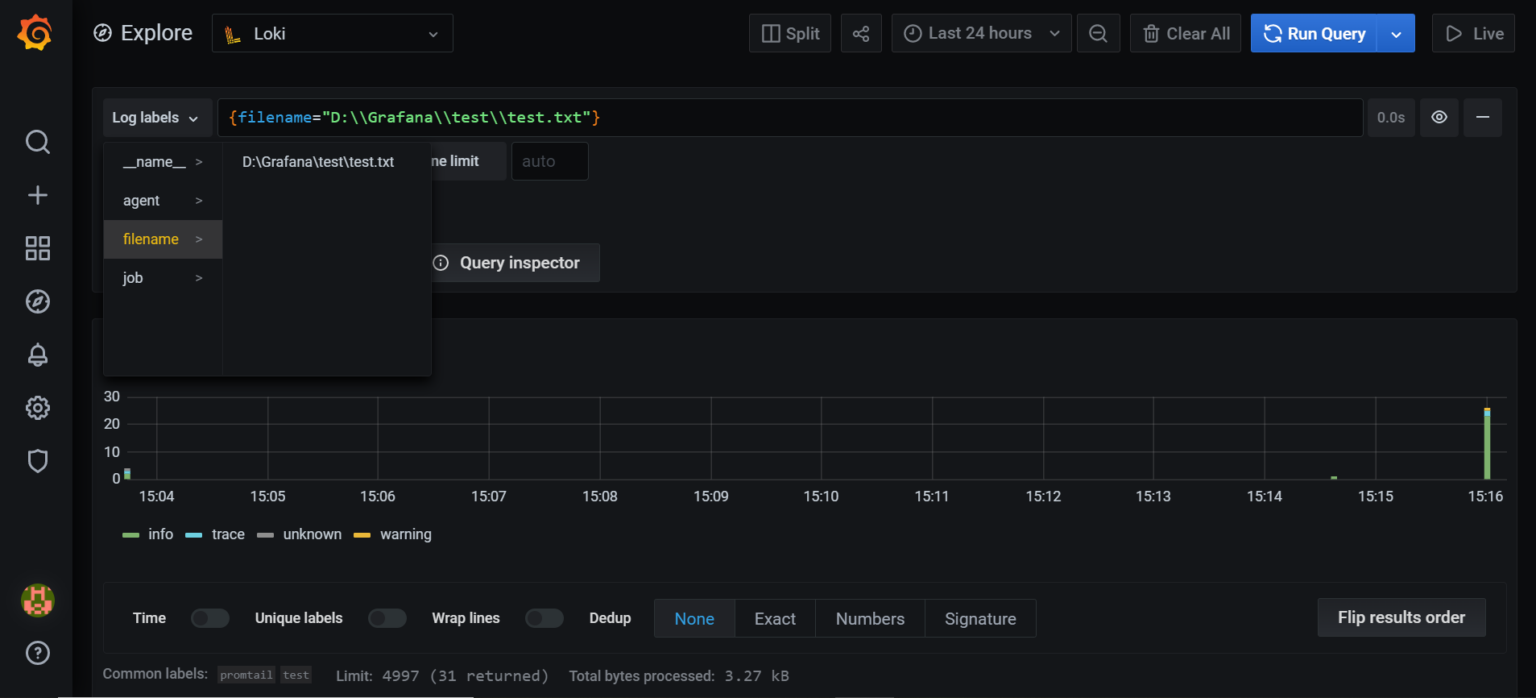The height and width of the screenshot is (698, 1536).
Task: Click the Clear All button
Action: point(1186,33)
